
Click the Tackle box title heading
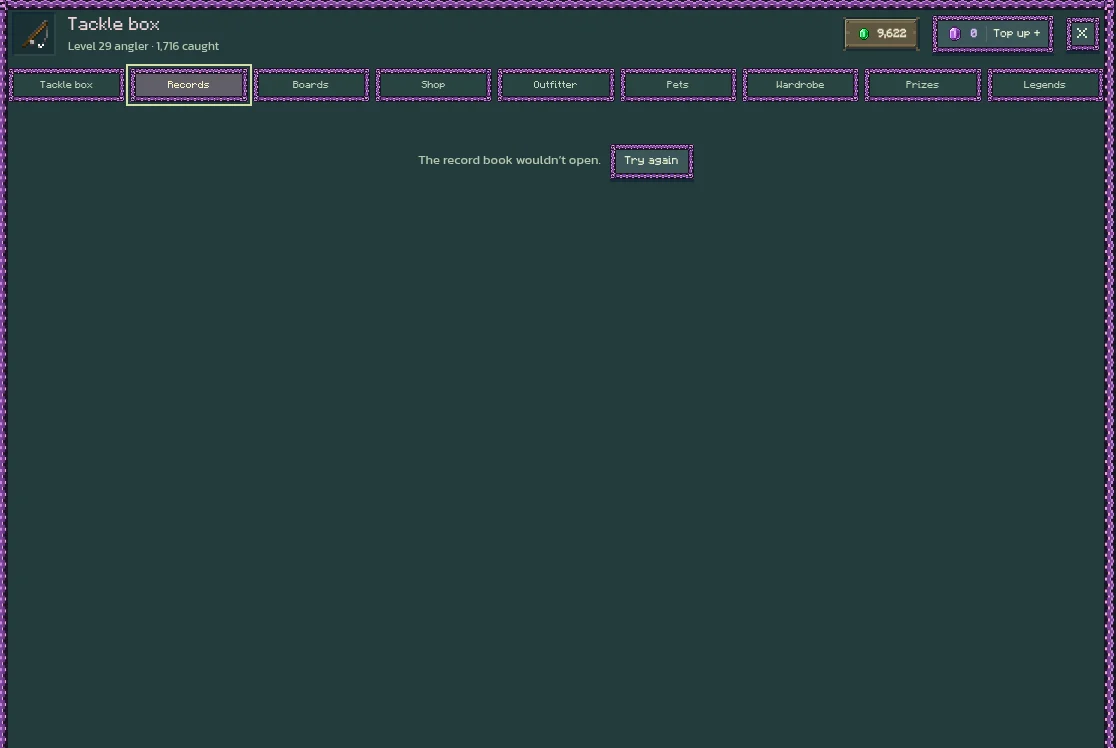tap(113, 23)
